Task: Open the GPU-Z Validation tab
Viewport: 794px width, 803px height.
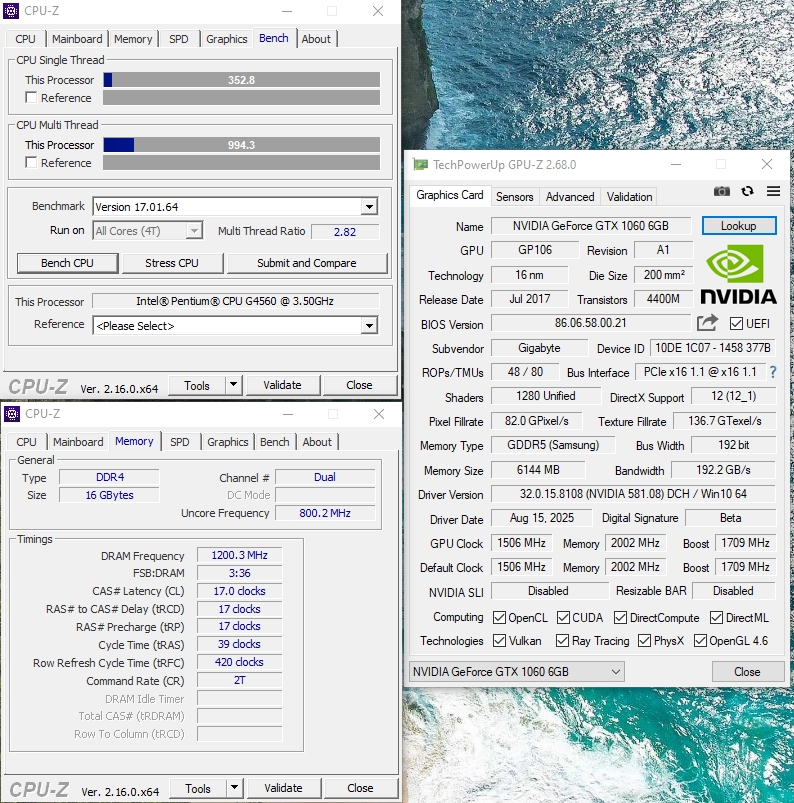Action: pyautogui.click(x=630, y=197)
